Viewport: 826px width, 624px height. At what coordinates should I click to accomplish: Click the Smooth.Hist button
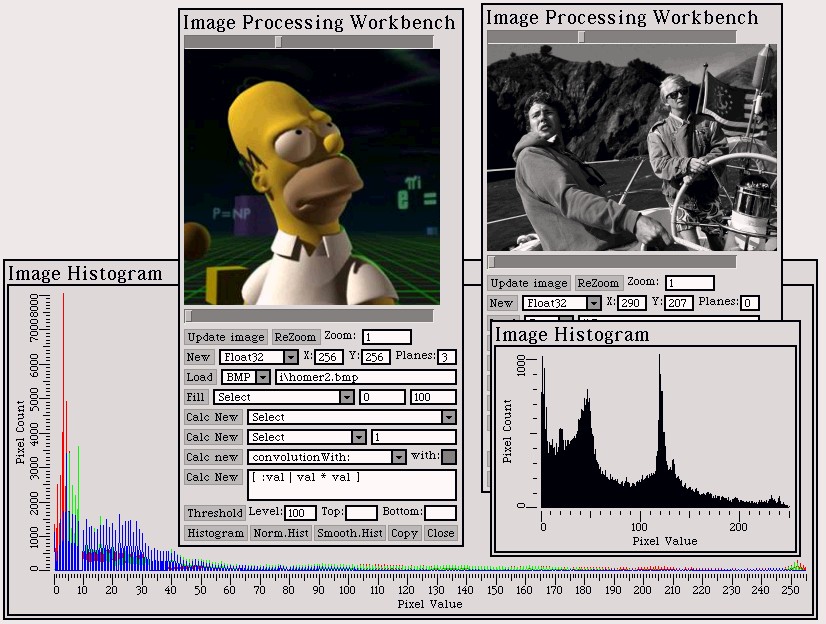click(350, 533)
